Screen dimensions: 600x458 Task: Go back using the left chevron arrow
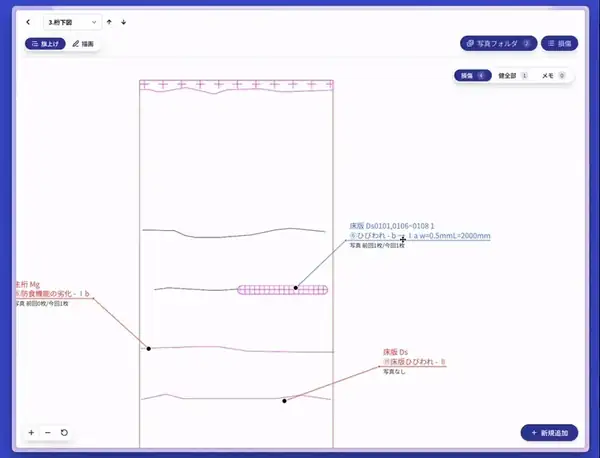point(28,22)
